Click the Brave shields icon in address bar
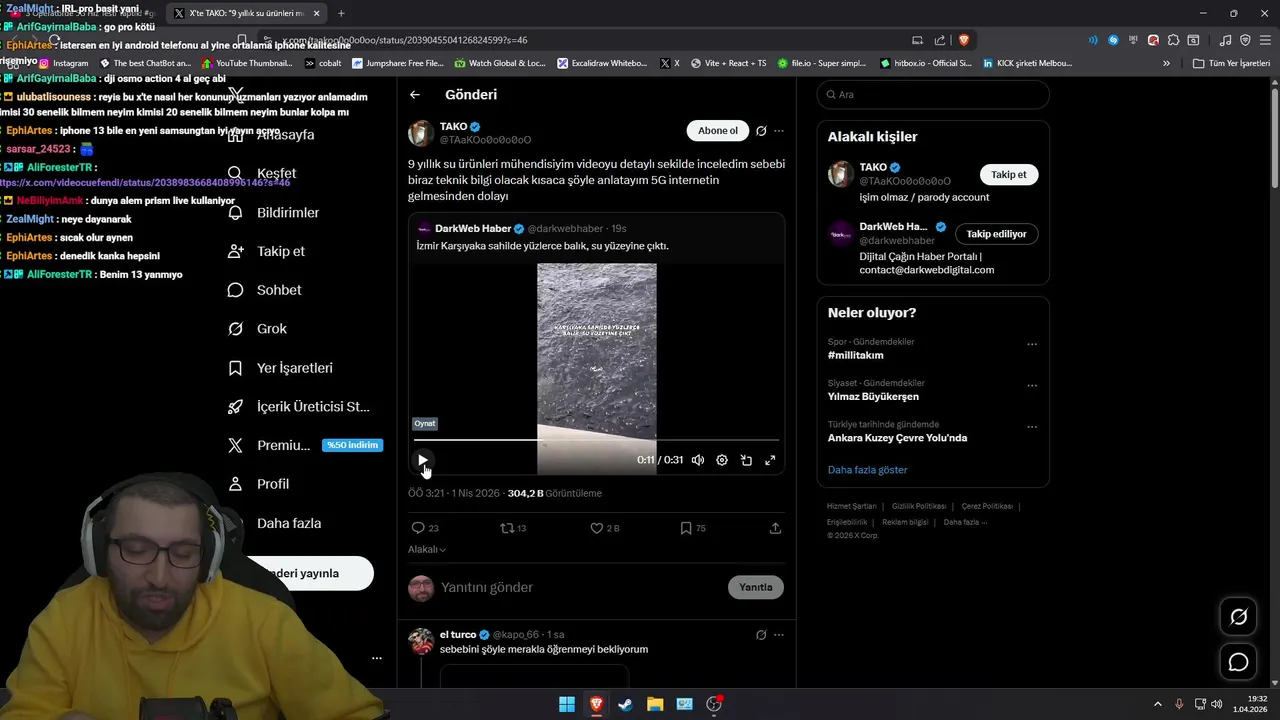This screenshot has width=1280, height=720. tap(964, 40)
